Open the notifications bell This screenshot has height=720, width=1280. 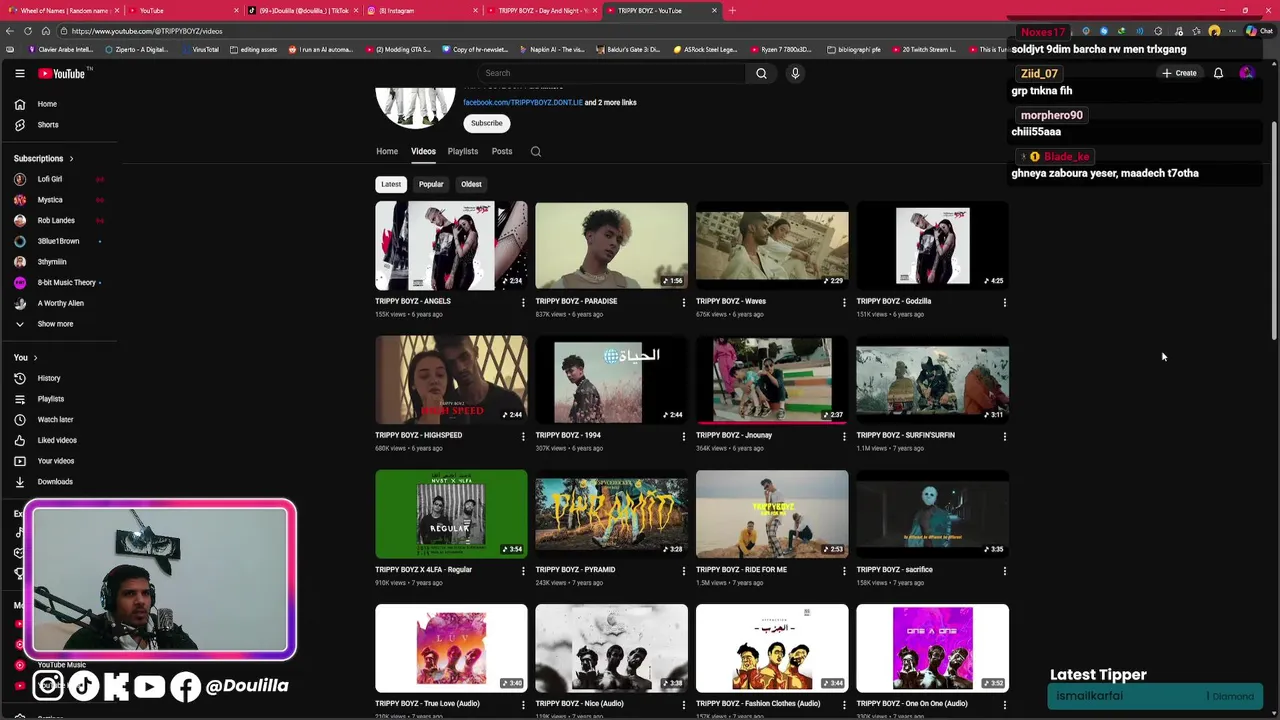coord(1218,73)
